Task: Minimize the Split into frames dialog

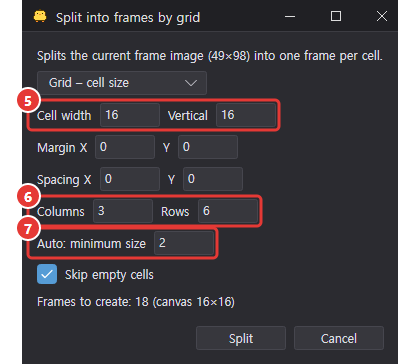Action: pyautogui.click(x=290, y=16)
